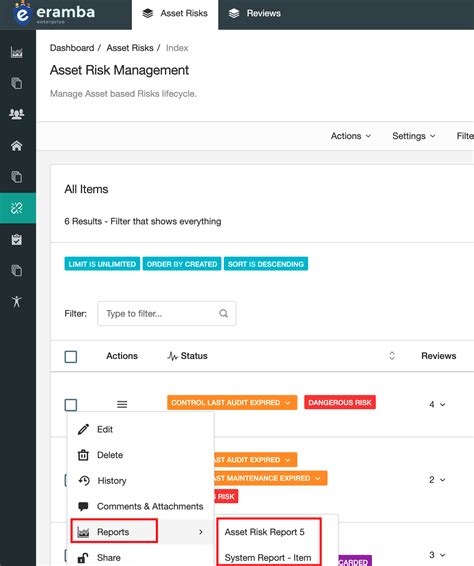Click the trash Delete icon
This screenshot has height=566, width=474.
pyautogui.click(x=83, y=455)
